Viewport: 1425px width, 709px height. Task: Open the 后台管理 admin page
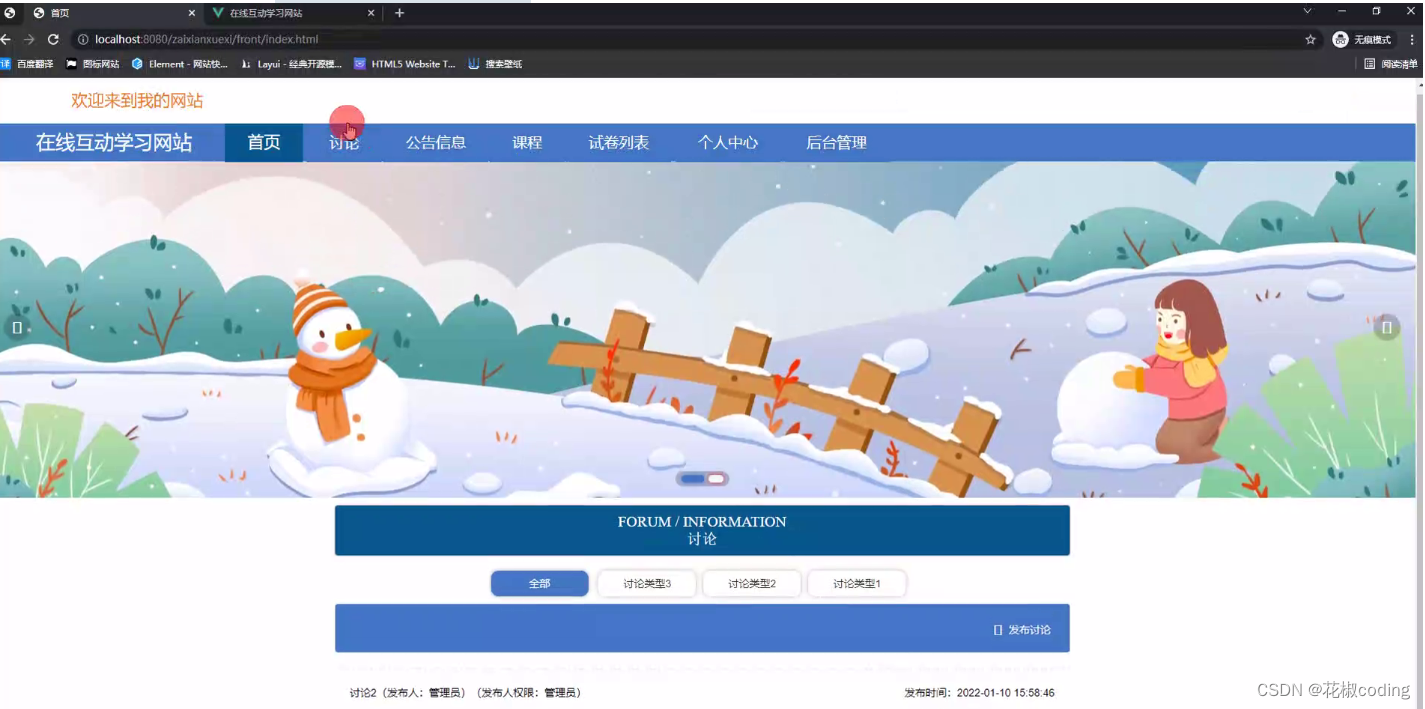(x=839, y=142)
